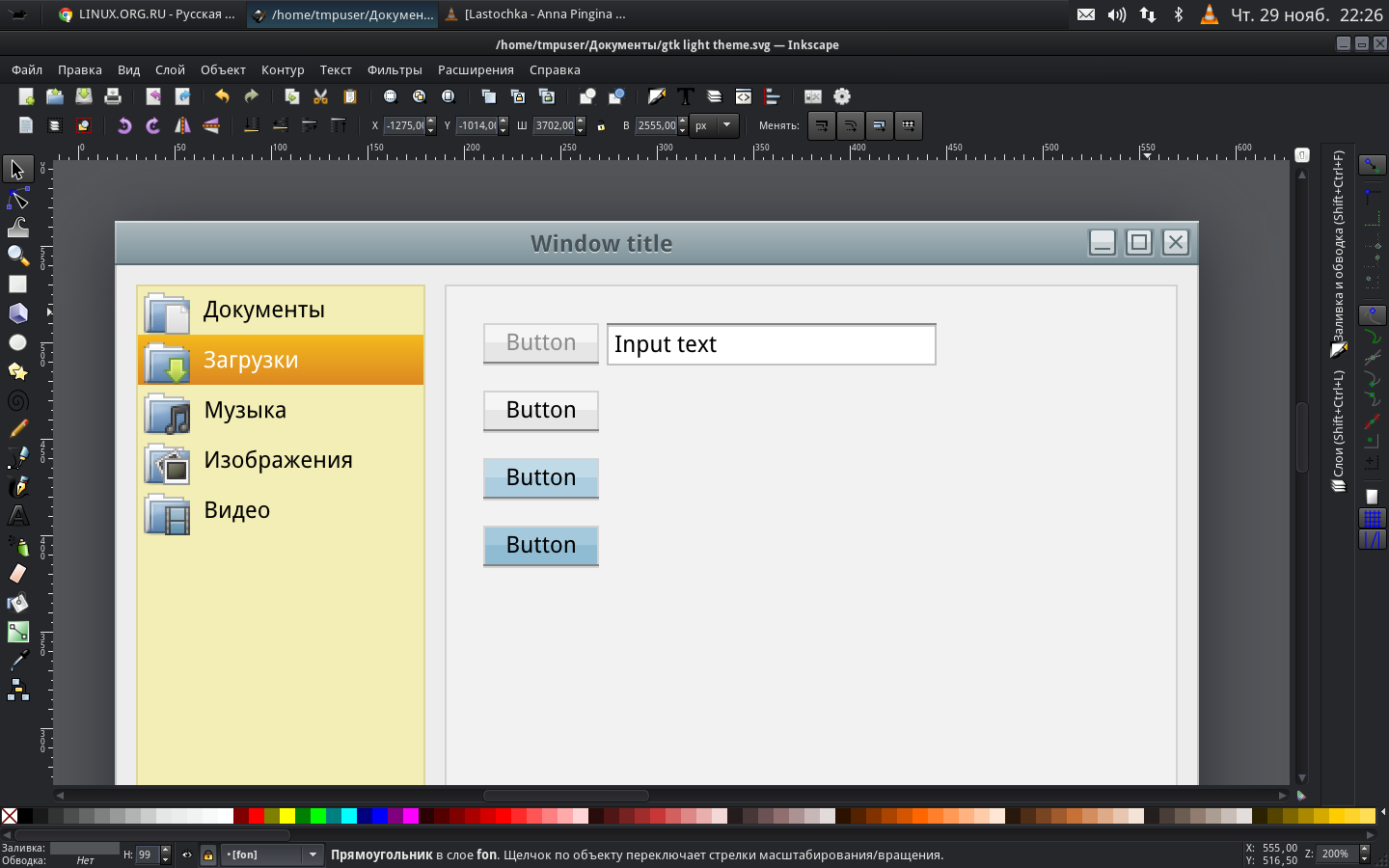Screen dimensions: 1389x868
Task: Select the Calligraphy tool
Action: point(17,487)
